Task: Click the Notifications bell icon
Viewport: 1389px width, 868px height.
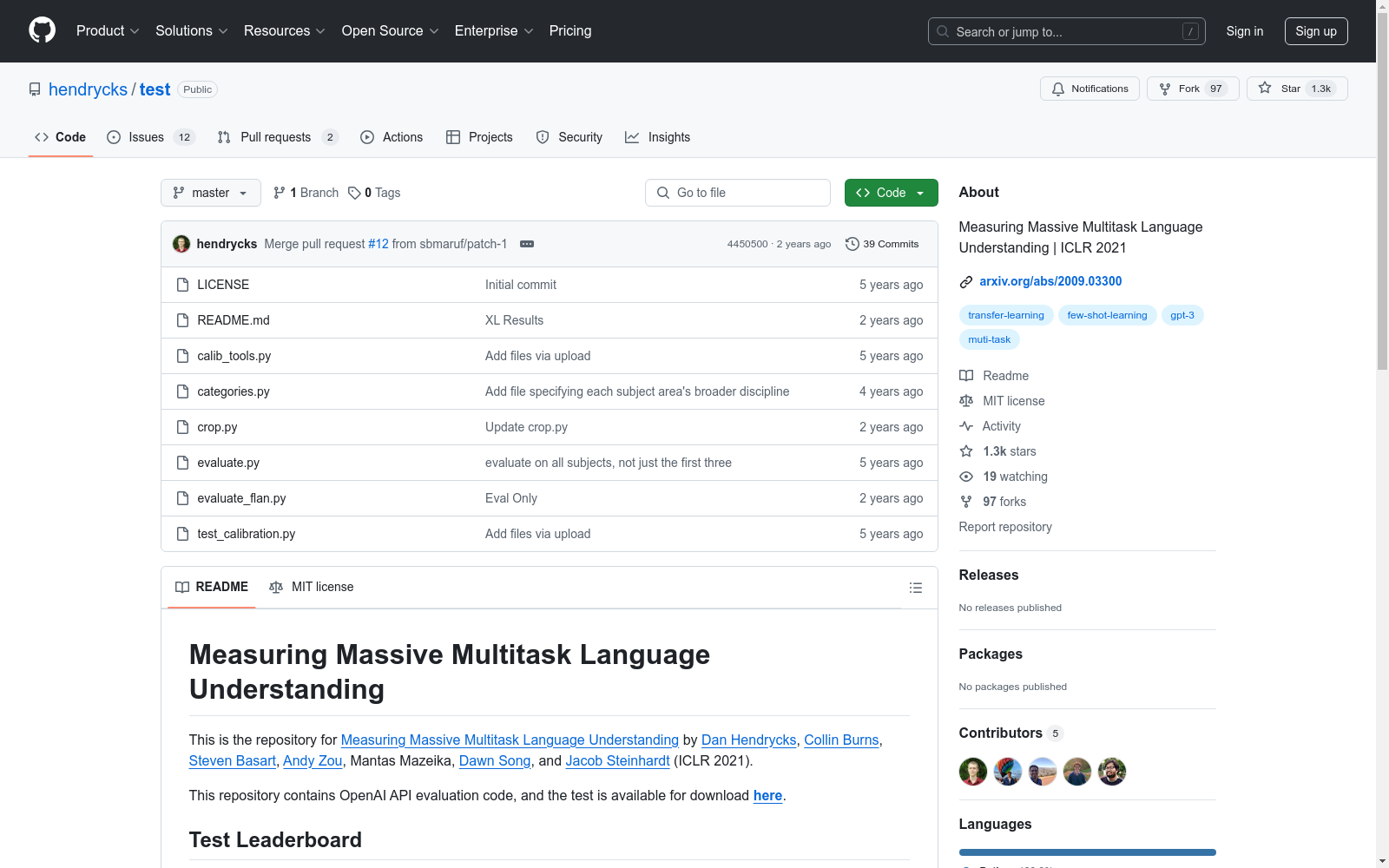Action: pos(1058,89)
